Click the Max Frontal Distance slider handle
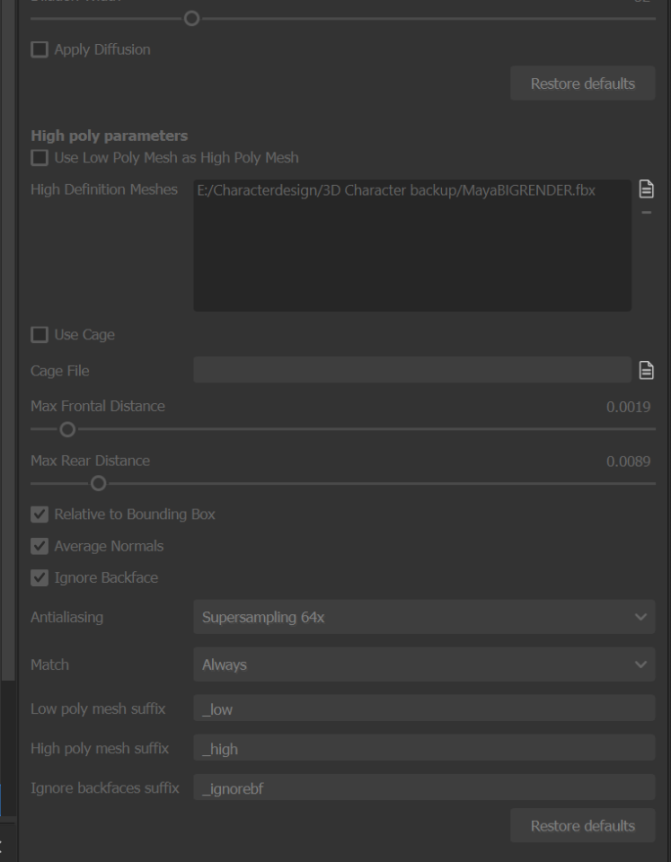Image resolution: width=671 pixels, height=862 pixels. tap(67, 430)
